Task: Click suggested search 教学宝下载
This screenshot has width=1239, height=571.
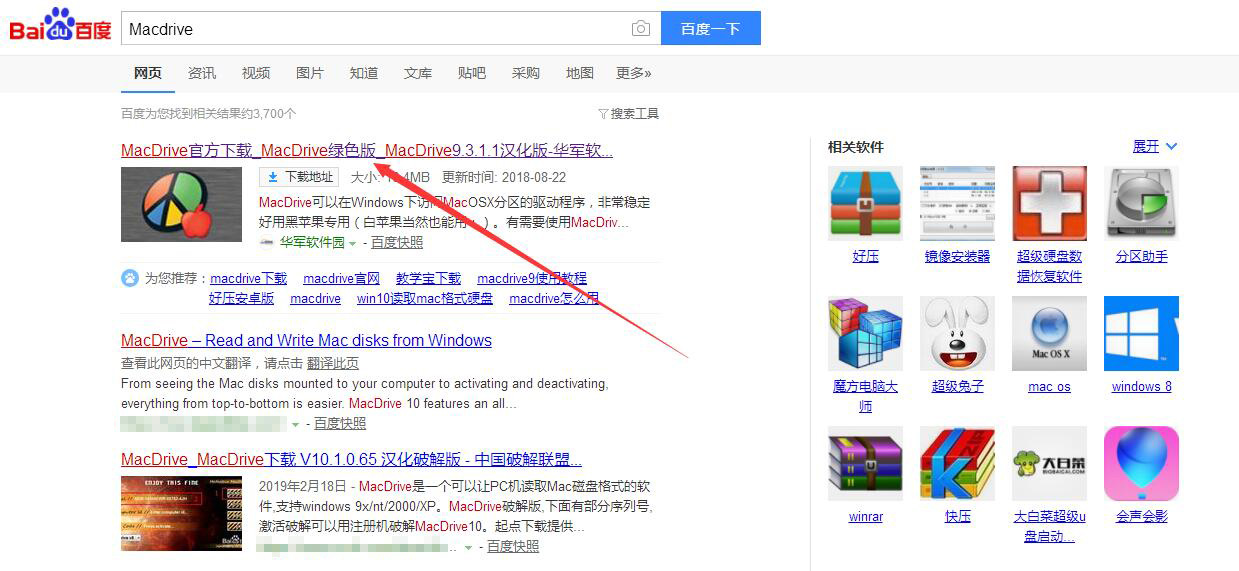Action: (x=429, y=278)
